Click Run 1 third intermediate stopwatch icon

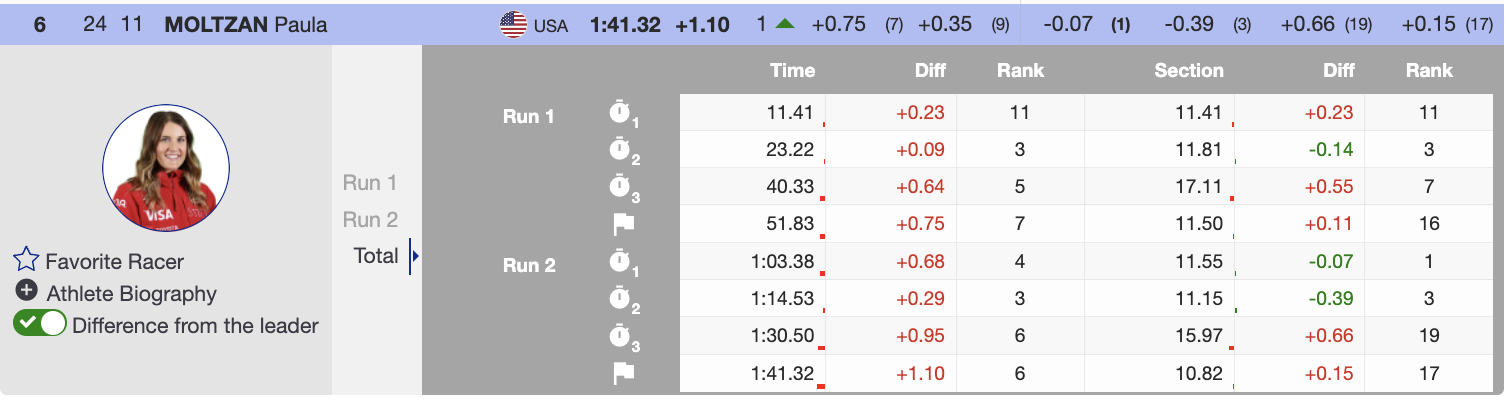(x=623, y=188)
